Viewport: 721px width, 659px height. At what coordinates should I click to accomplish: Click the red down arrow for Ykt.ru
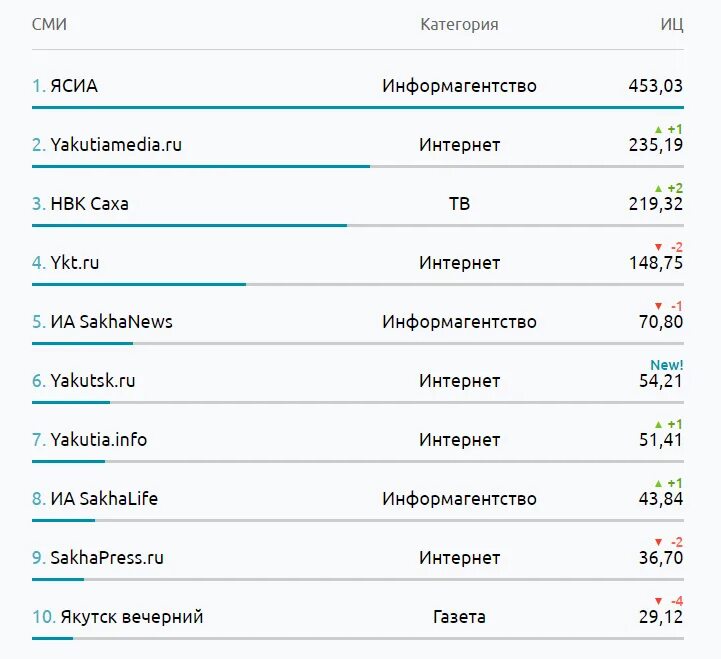(x=657, y=247)
